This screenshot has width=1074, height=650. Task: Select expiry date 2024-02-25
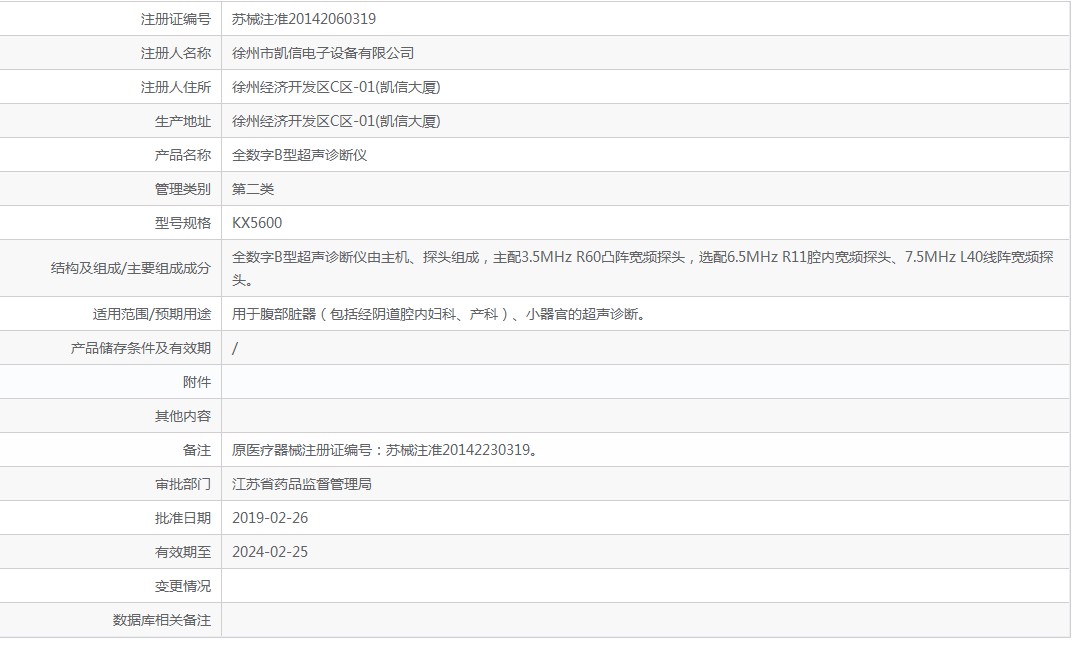(270, 552)
